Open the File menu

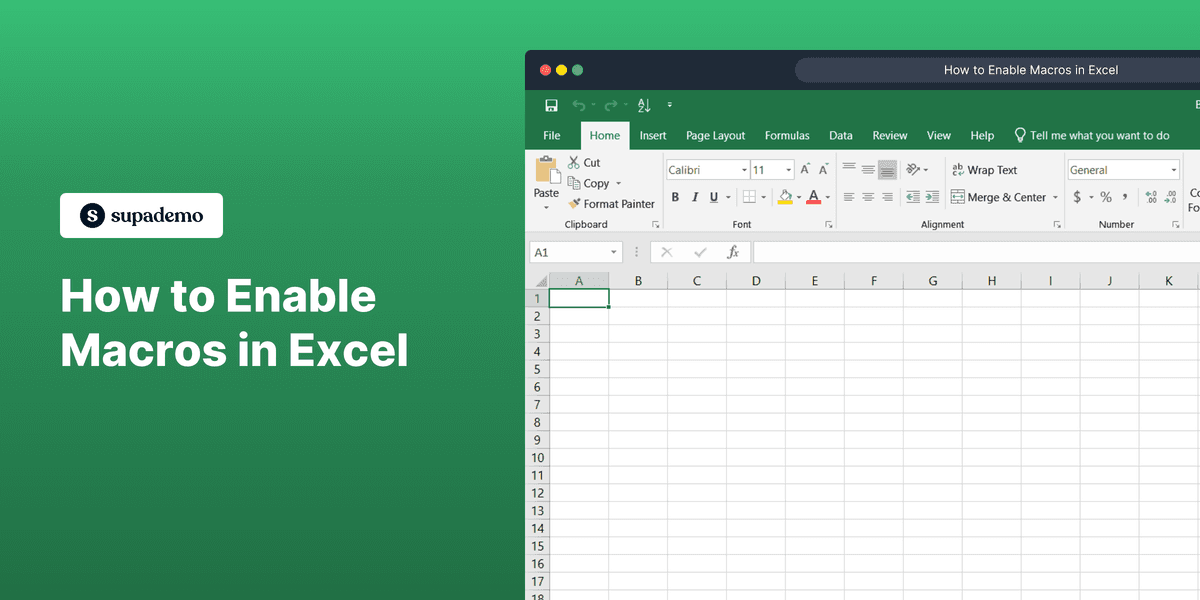tap(551, 135)
